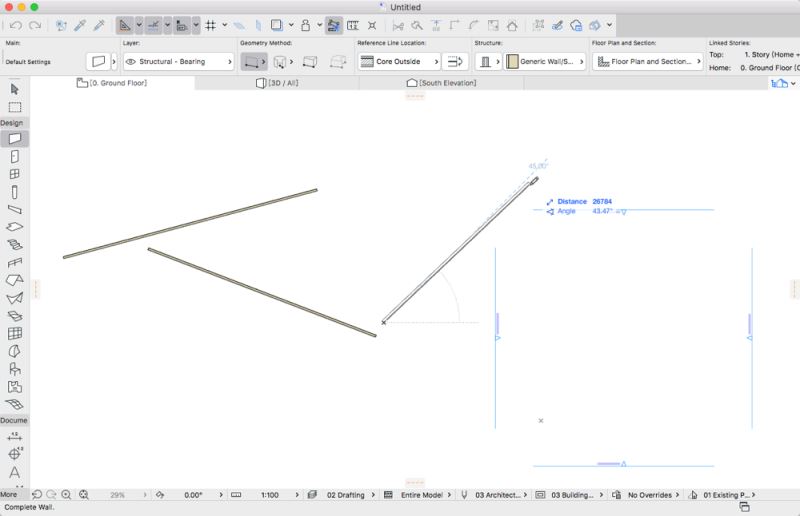Switch to the South Elevation tab

pyautogui.click(x=441, y=83)
